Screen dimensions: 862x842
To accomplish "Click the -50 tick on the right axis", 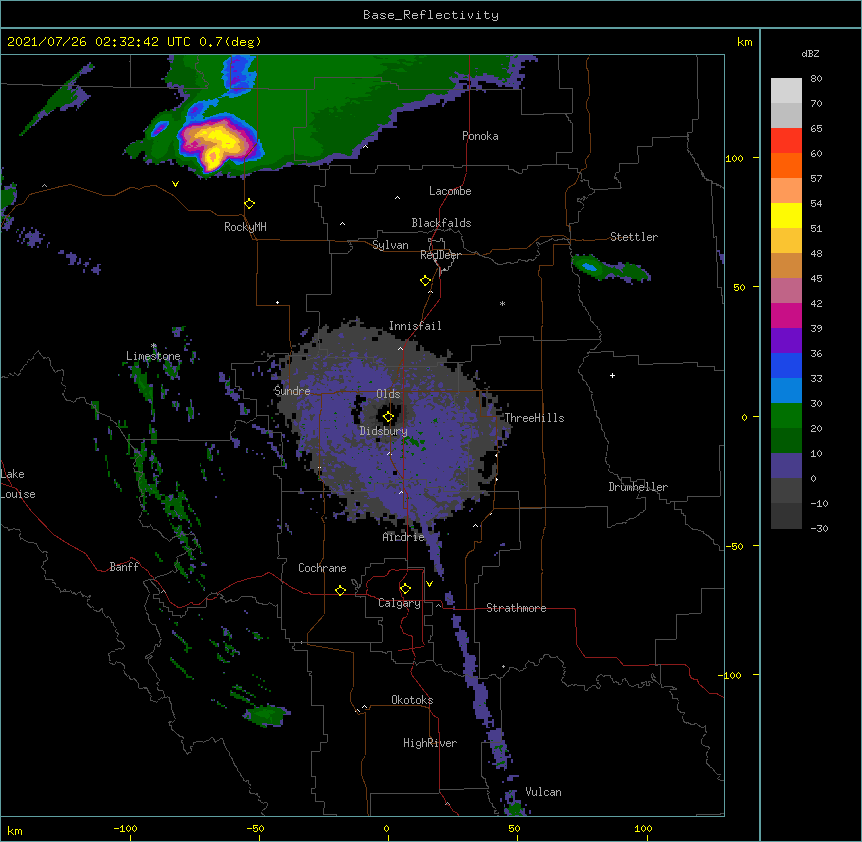I will click(x=734, y=546).
